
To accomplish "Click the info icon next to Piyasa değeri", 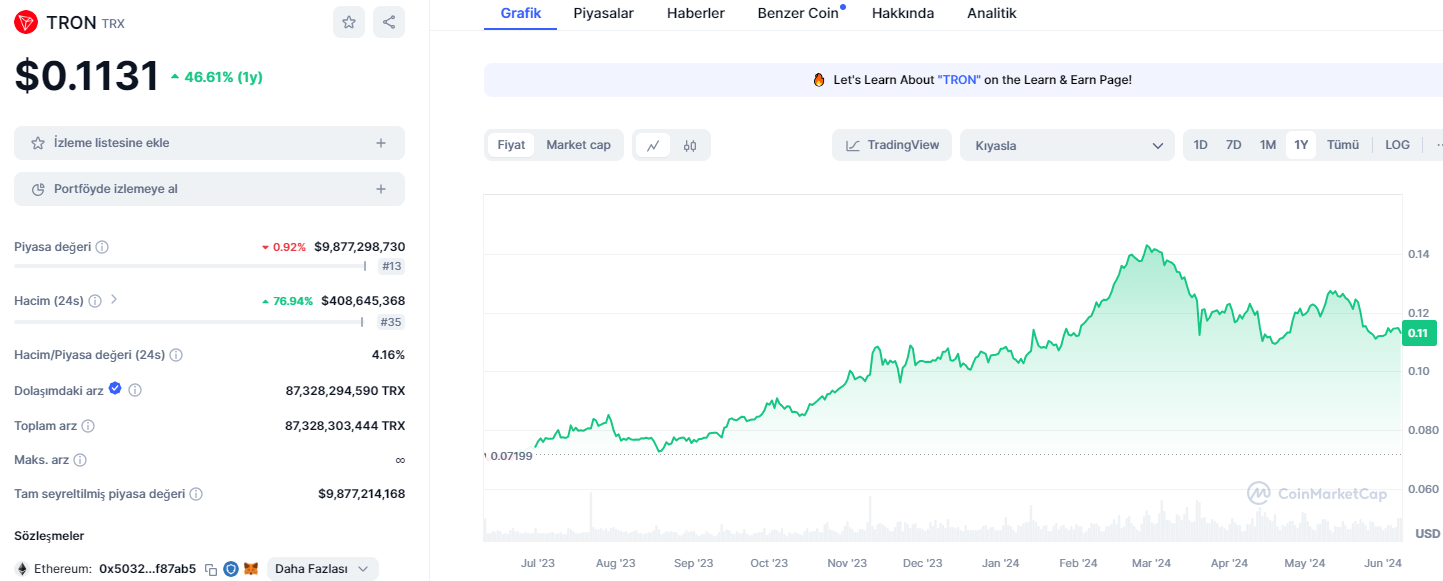I will coord(101,246).
